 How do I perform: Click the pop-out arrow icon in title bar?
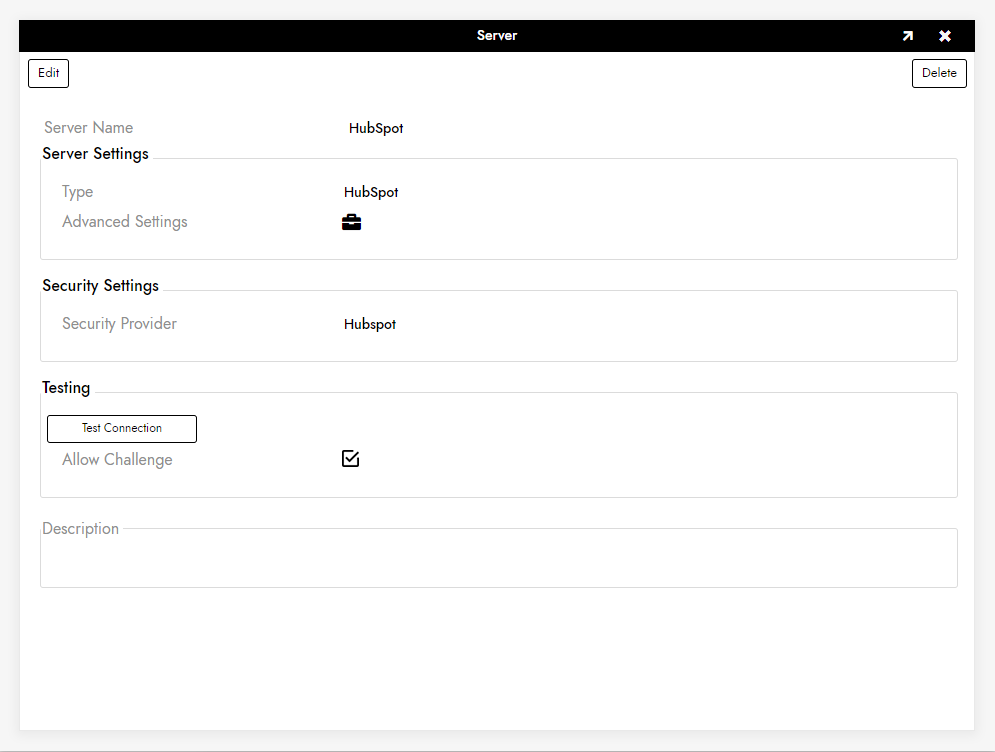[907, 36]
